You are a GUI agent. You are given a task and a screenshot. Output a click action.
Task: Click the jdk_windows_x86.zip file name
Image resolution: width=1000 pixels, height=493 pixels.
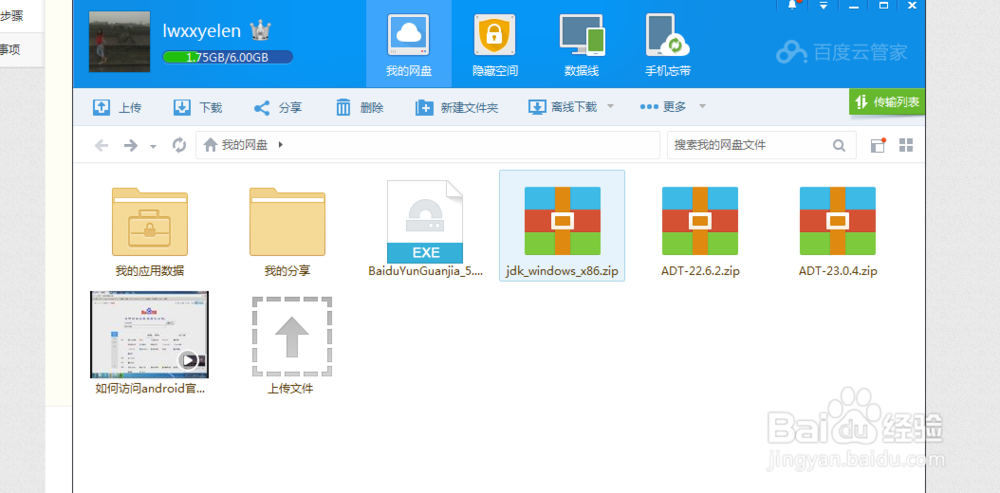pyautogui.click(x=562, y=271)
